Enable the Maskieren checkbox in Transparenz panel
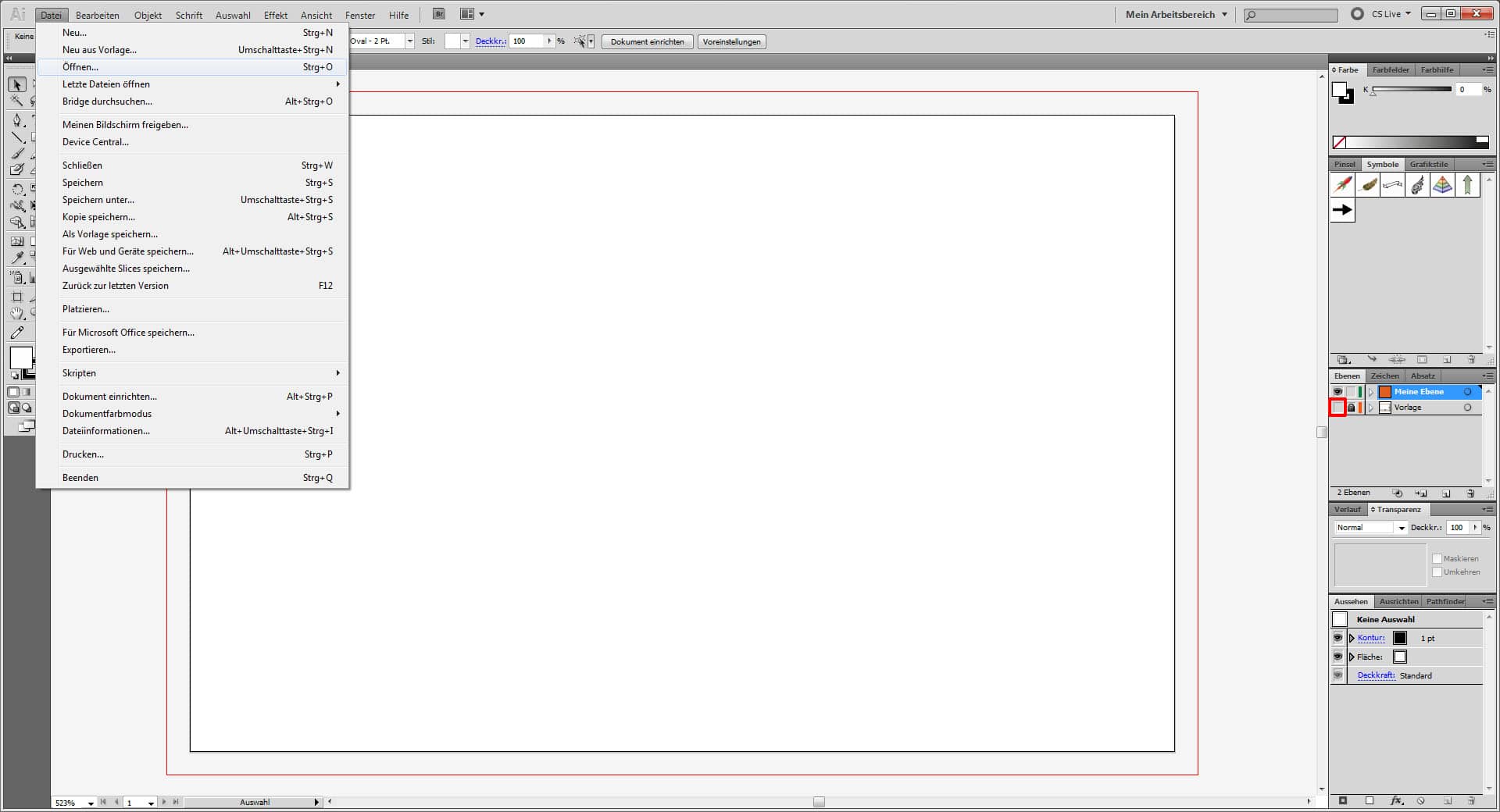Image resolution: width=1500 pixels, height=812 pixels. (1437, 558)
